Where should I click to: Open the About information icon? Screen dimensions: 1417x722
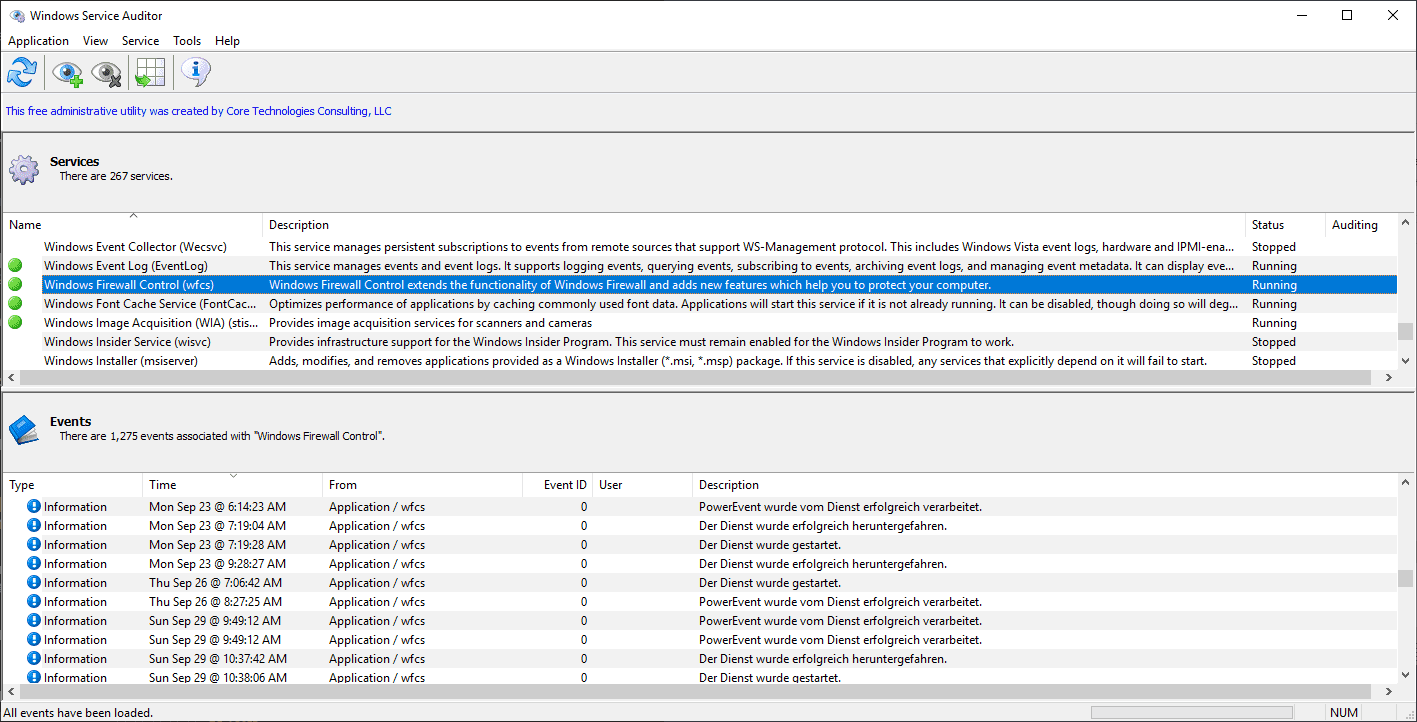coord(195,72)
